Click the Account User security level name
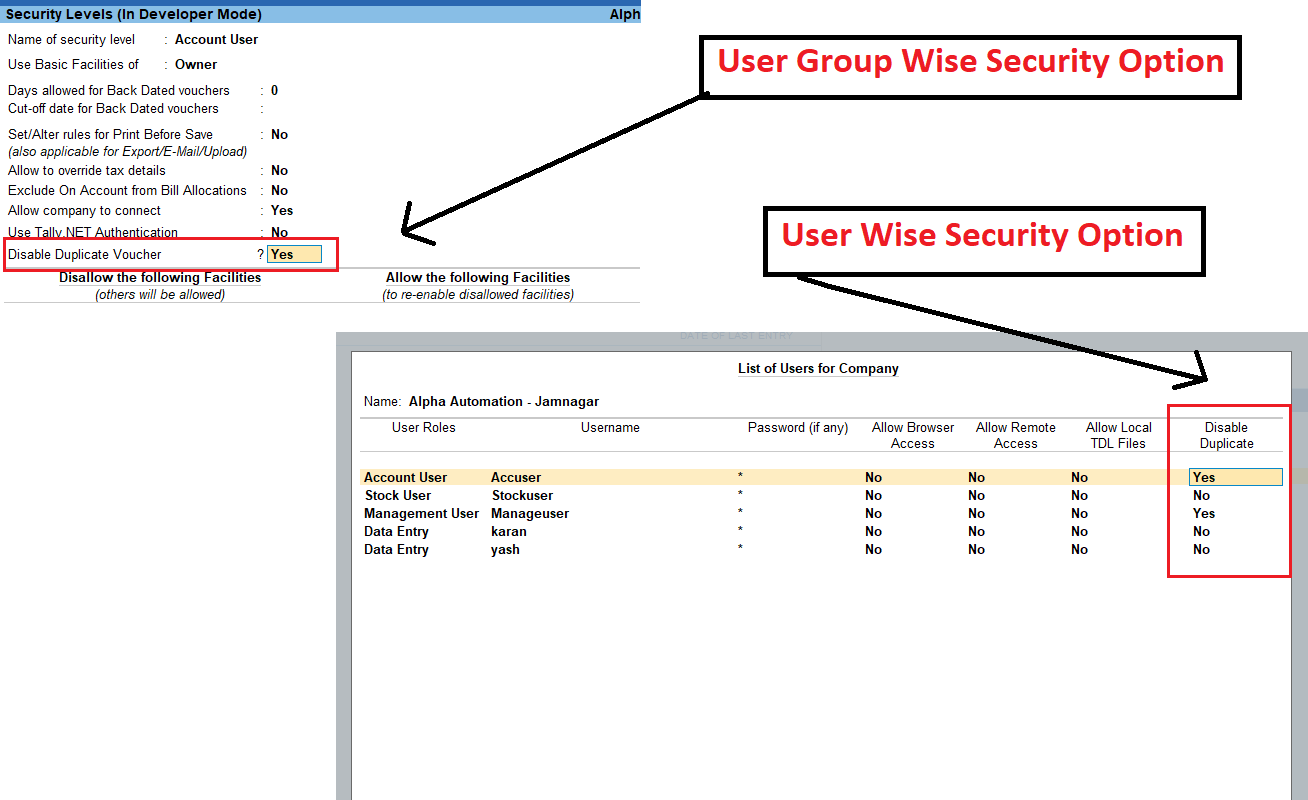Image resolution: width=1308 pixels, height=800 pixels. pos(216,40)
